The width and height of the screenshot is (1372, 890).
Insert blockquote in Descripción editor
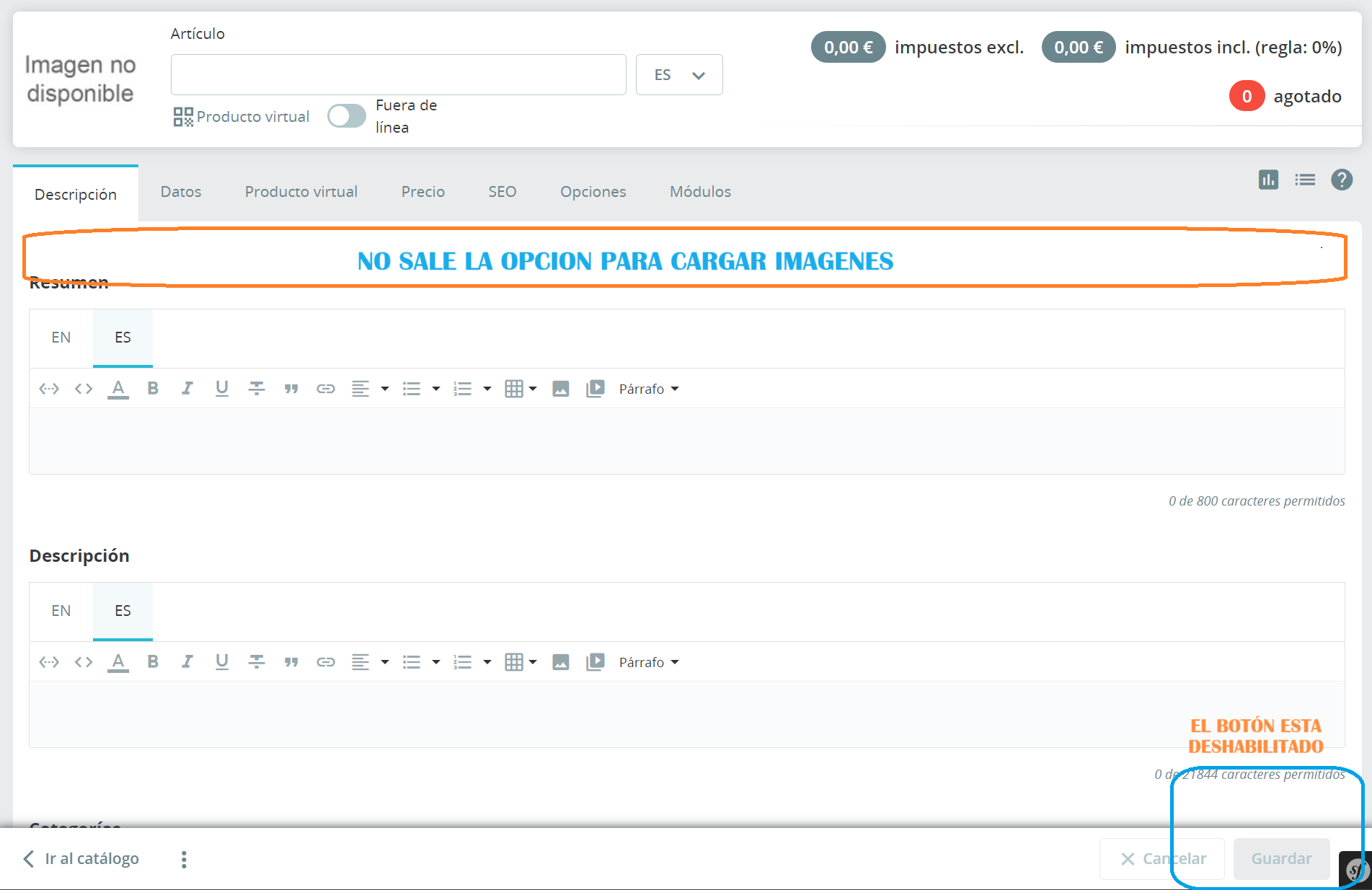pyautogui.click(x=291, y=662)
